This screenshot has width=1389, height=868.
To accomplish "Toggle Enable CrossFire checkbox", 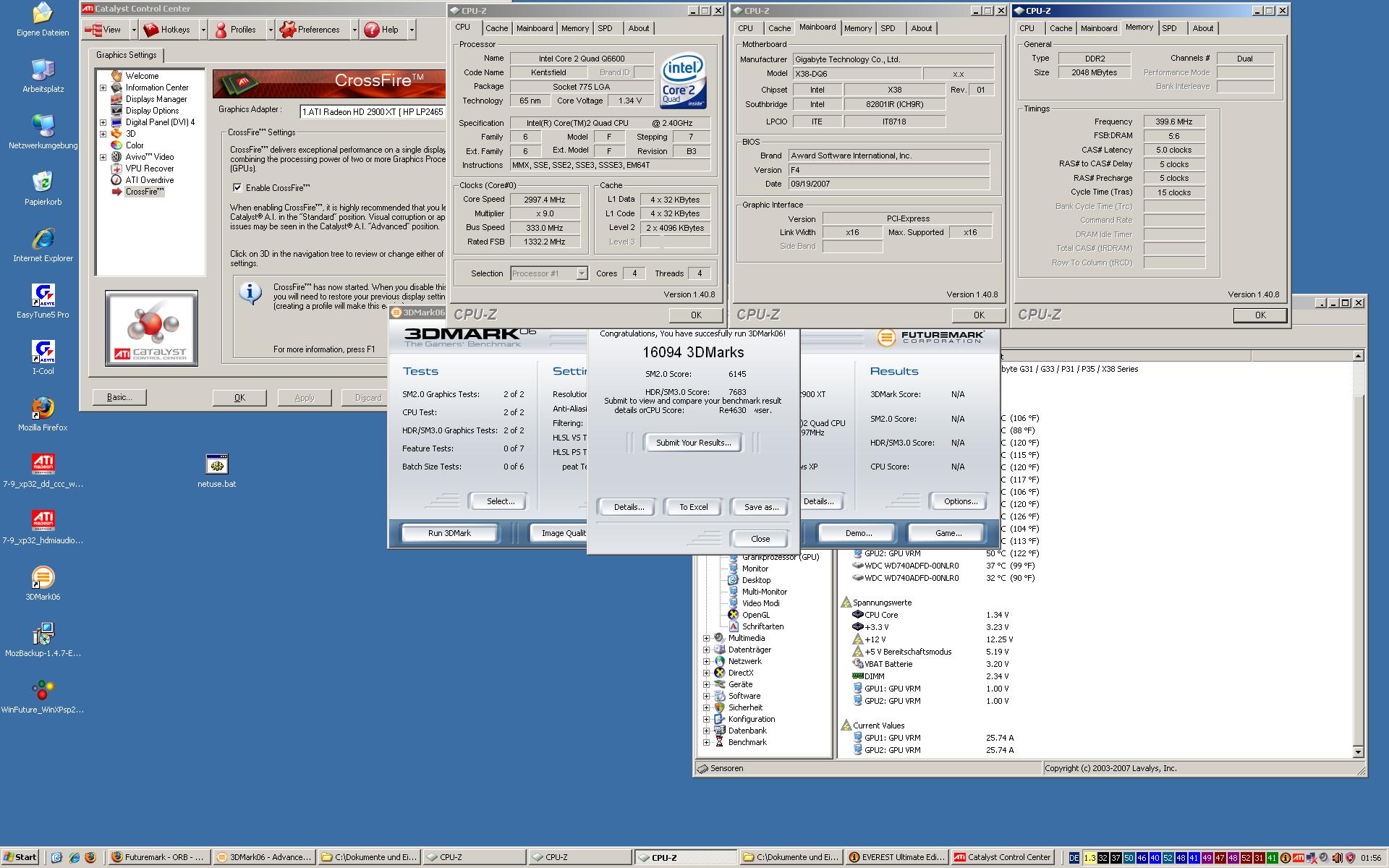I will coord(237,187).
